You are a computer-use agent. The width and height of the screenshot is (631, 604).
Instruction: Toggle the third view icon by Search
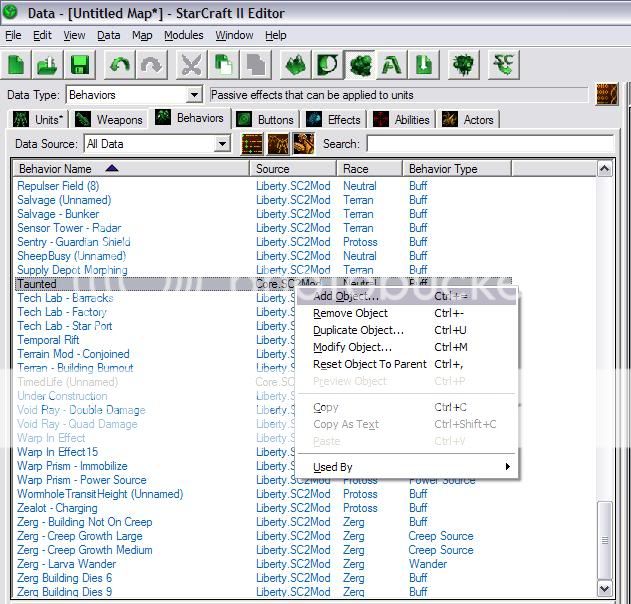click(x=303, y=144)
